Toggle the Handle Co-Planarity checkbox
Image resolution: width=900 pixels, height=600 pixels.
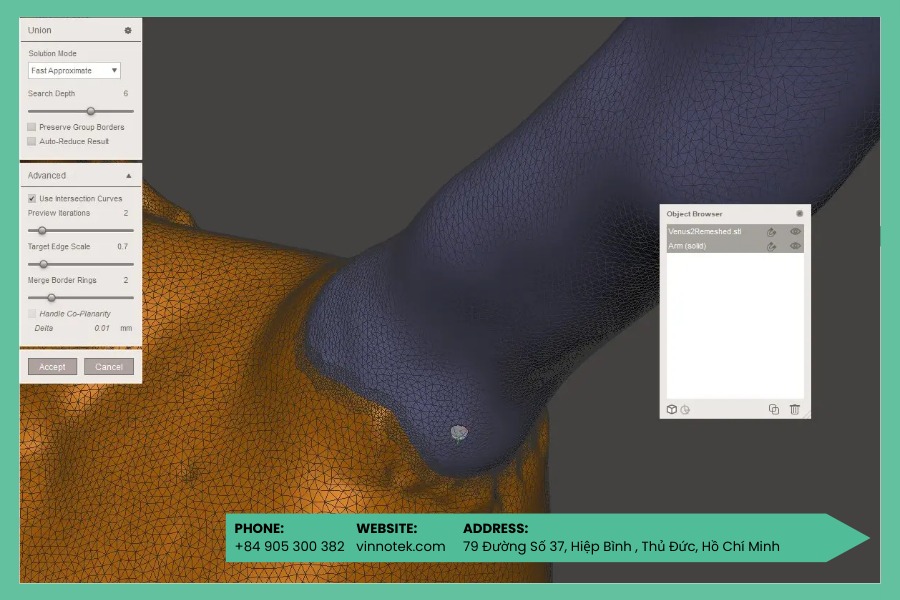(32, 313)
